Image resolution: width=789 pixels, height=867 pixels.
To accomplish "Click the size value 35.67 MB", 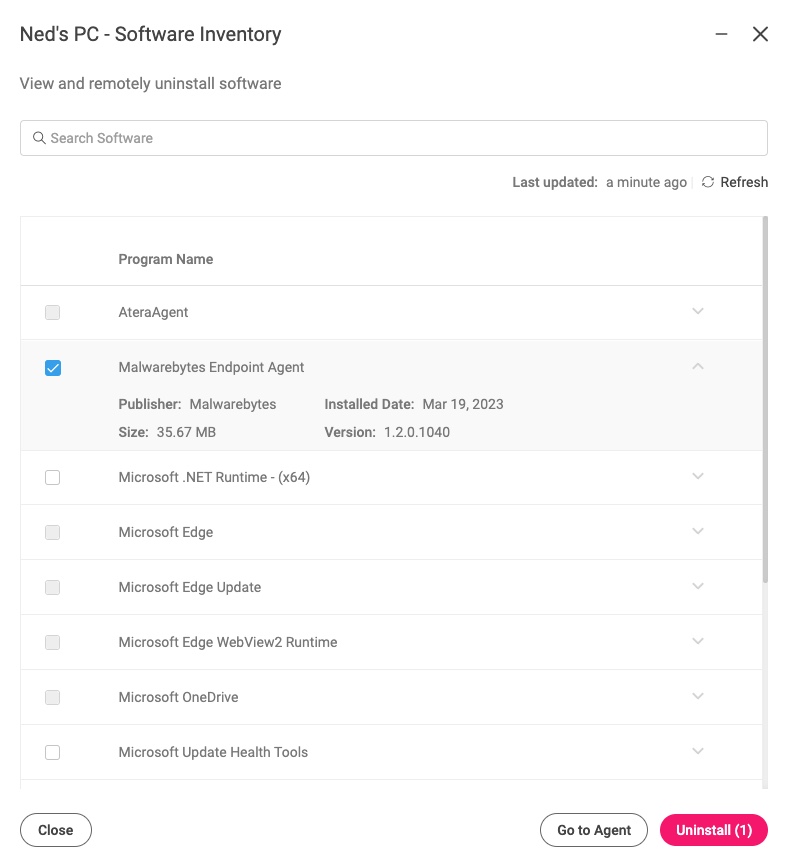I will [186, 432].
